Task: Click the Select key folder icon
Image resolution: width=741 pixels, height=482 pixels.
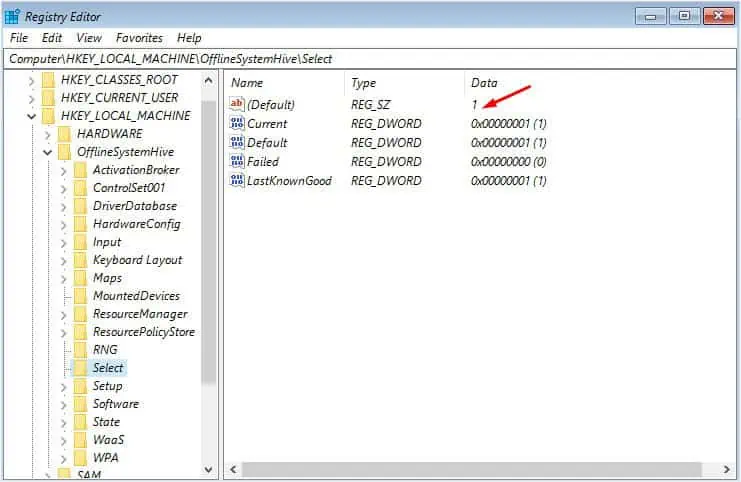Action: point(80,368)
